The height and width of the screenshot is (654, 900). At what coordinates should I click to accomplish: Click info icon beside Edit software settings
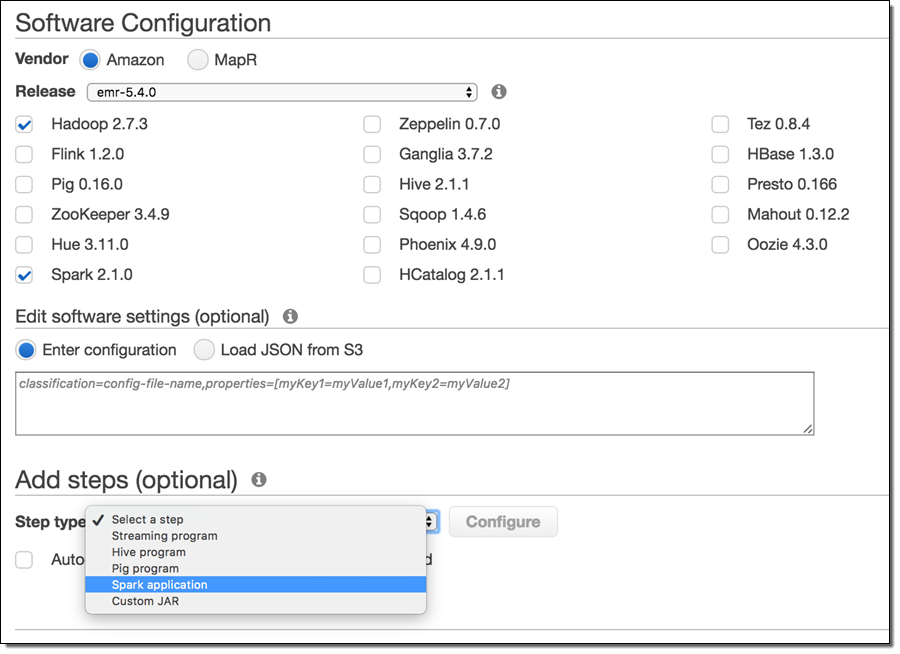[x=290, y=316]
